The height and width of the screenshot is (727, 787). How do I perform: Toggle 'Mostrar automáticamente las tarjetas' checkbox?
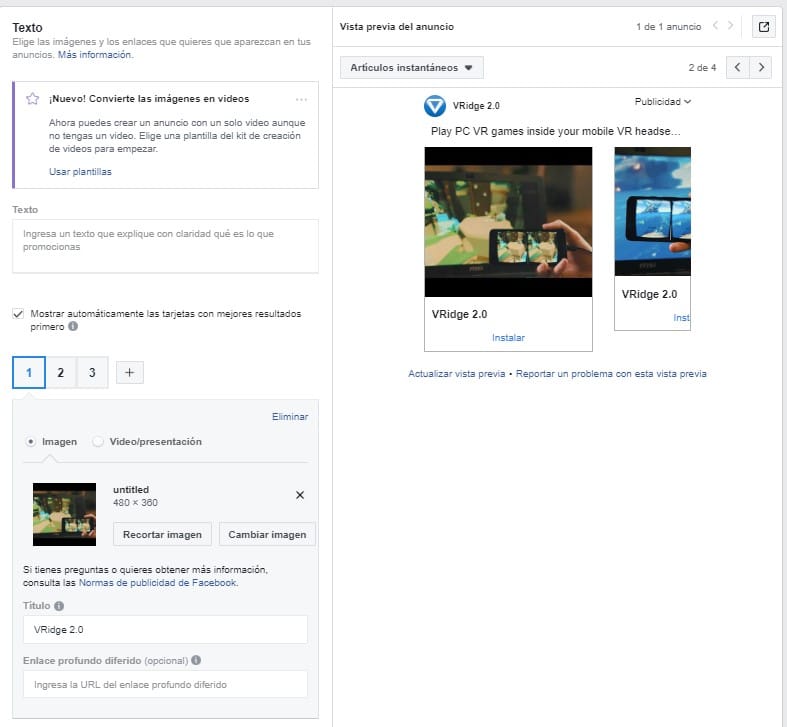click(18, 314)
